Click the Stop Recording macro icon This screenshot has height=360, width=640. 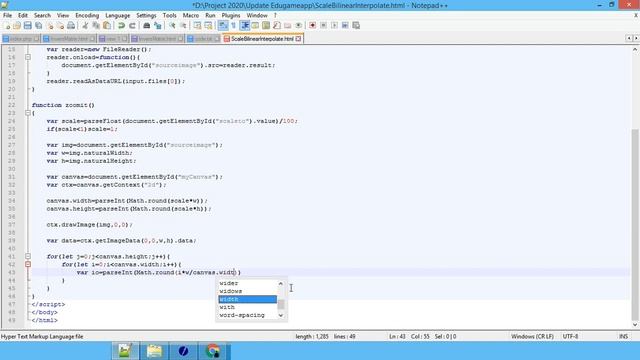point(323,25)
